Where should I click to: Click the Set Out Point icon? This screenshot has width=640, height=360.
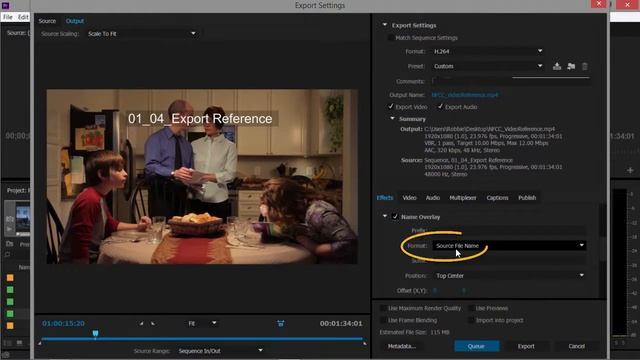(153, 323)
